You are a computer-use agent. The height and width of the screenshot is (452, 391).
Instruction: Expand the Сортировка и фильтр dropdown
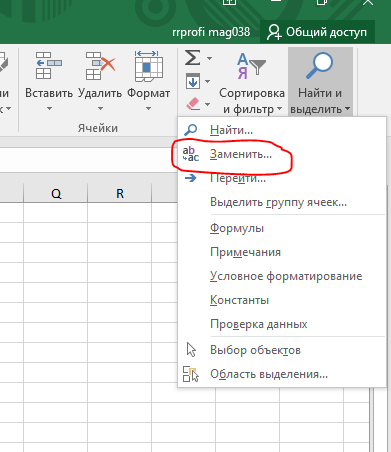(279, 109)
